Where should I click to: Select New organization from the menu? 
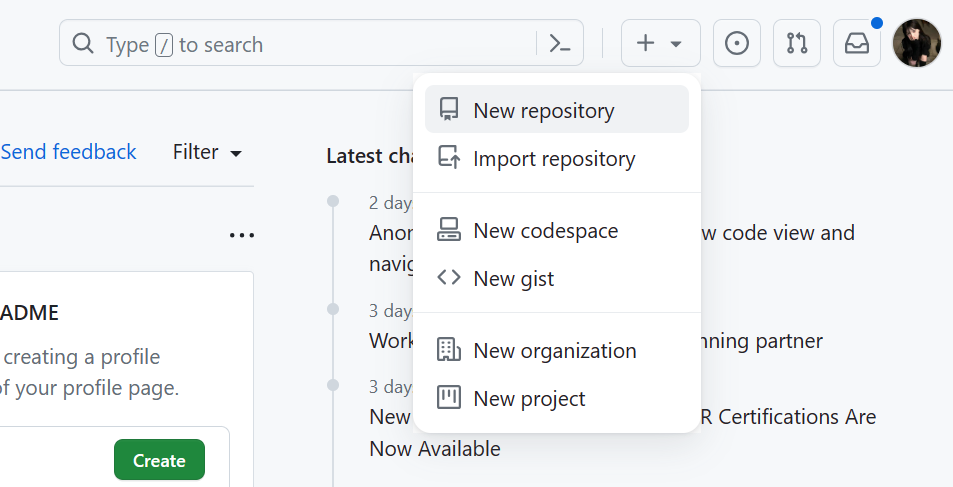click(554, 350)
